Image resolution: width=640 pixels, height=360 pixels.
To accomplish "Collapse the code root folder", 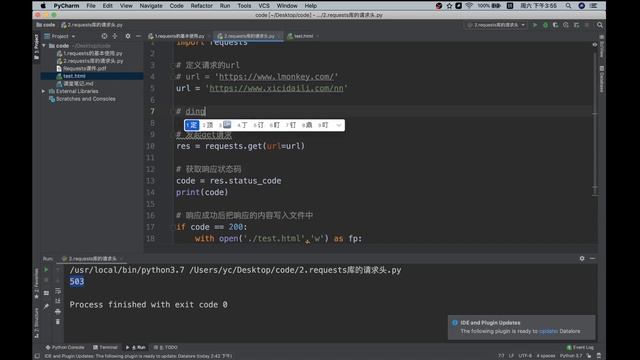I will pos(44,46).
